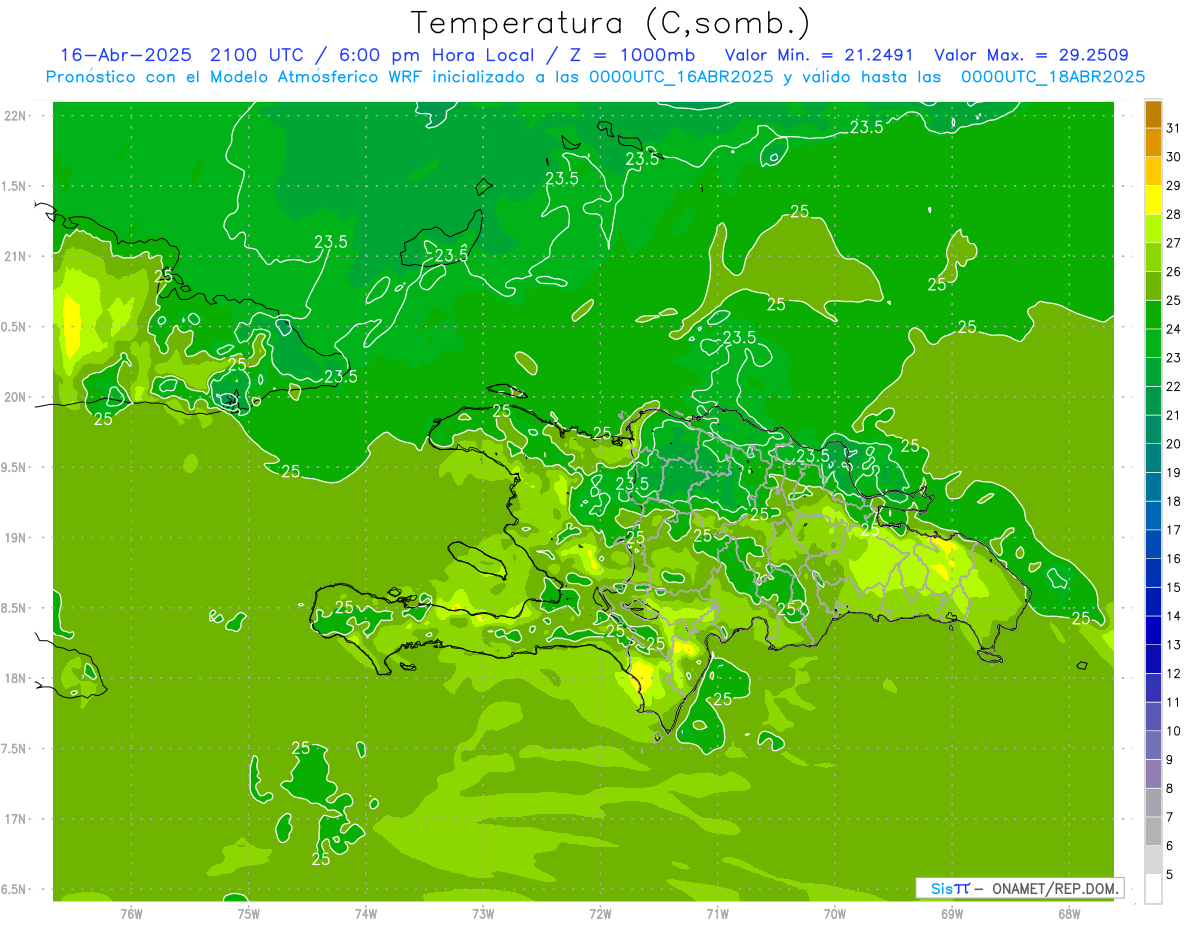Click the "73W" longitude axis label

pos(483,914)
